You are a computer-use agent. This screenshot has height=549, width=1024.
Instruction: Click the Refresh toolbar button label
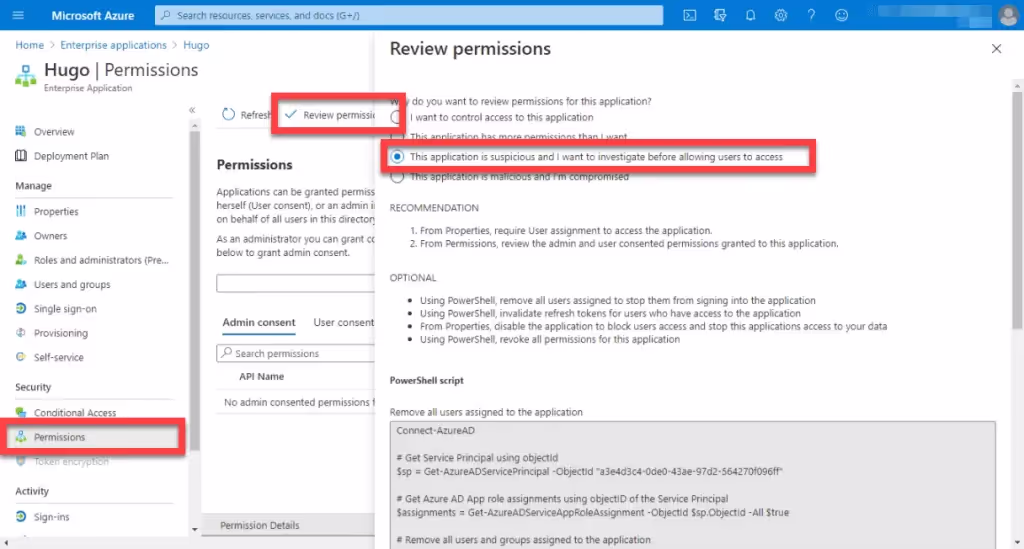point(255,115)
